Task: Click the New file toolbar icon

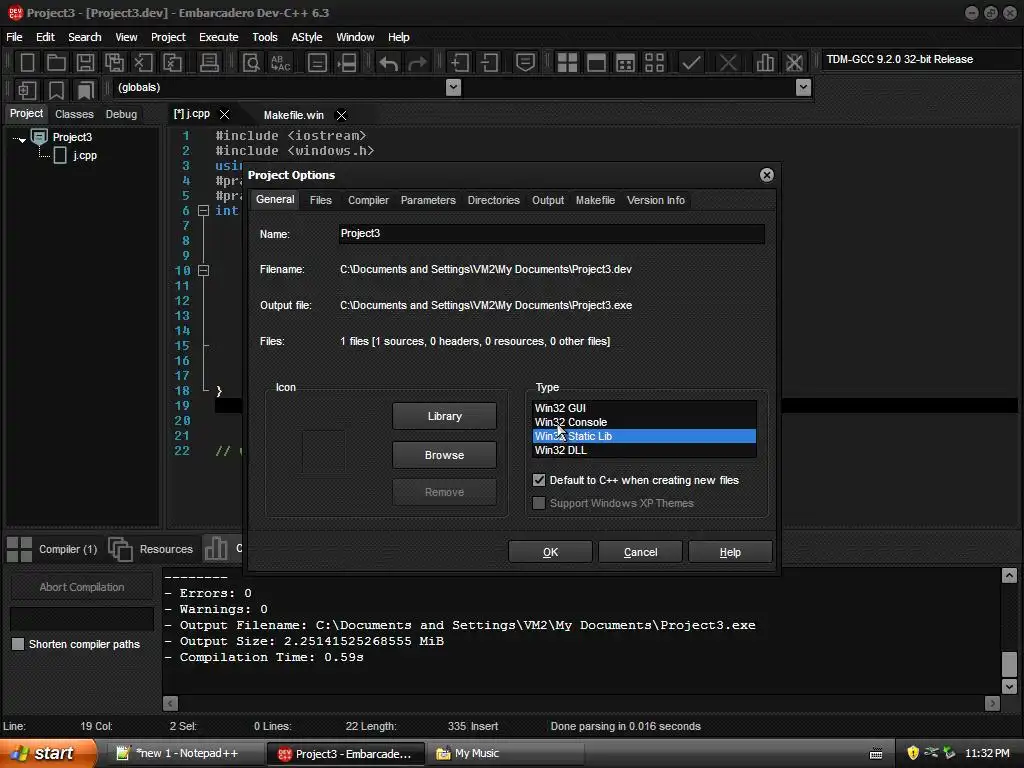Action: click(x=27, y=63)
